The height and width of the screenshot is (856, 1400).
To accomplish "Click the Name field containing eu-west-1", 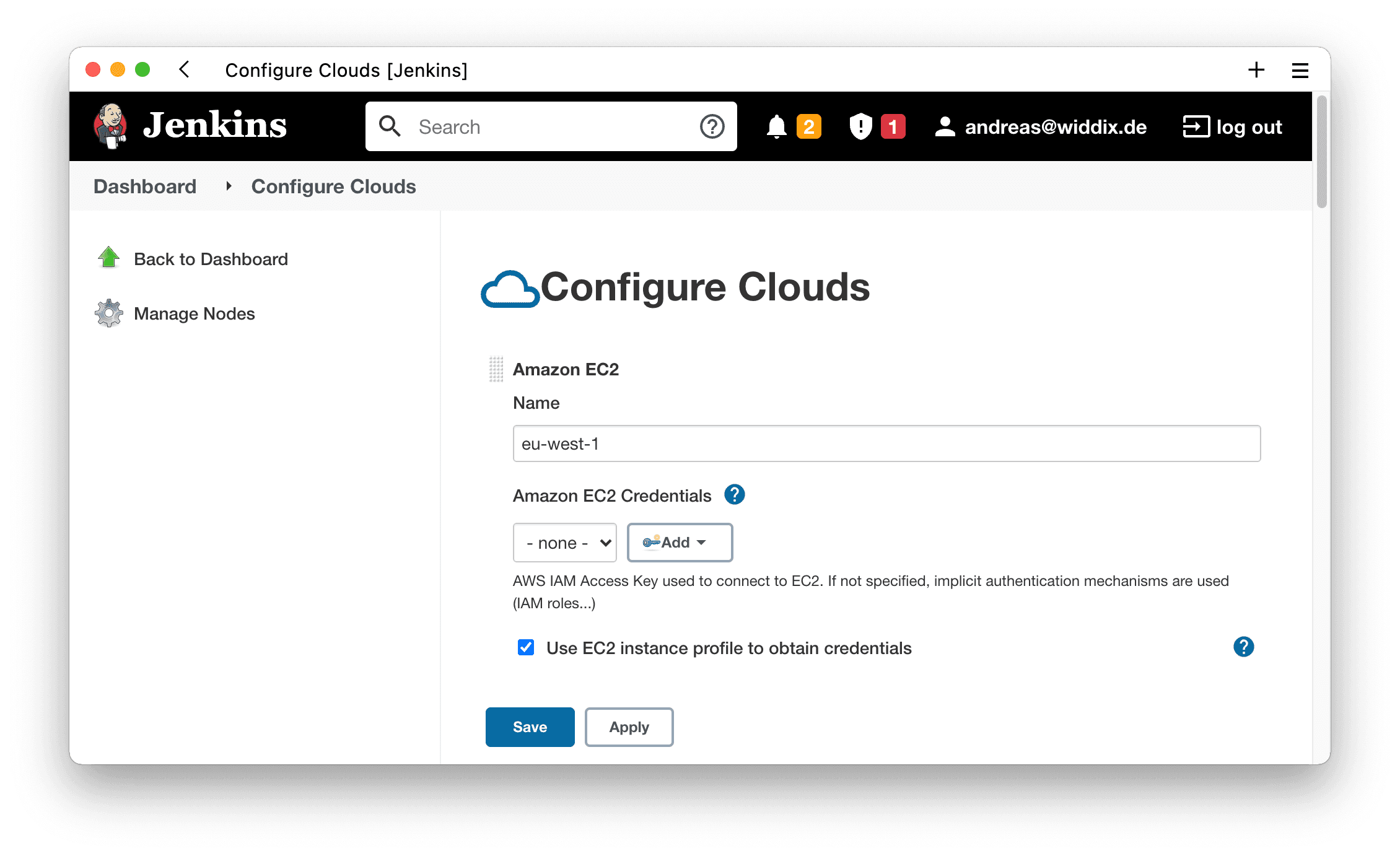I will point(886,443).
